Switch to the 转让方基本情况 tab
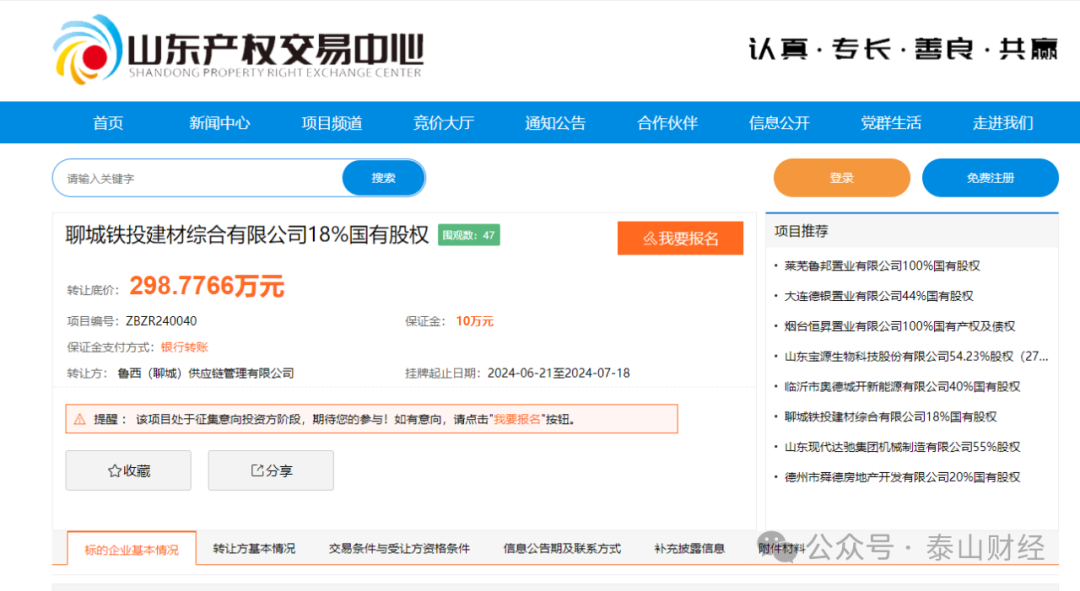Viewport: 1080px width, 591px height. (x=254, y=548)
